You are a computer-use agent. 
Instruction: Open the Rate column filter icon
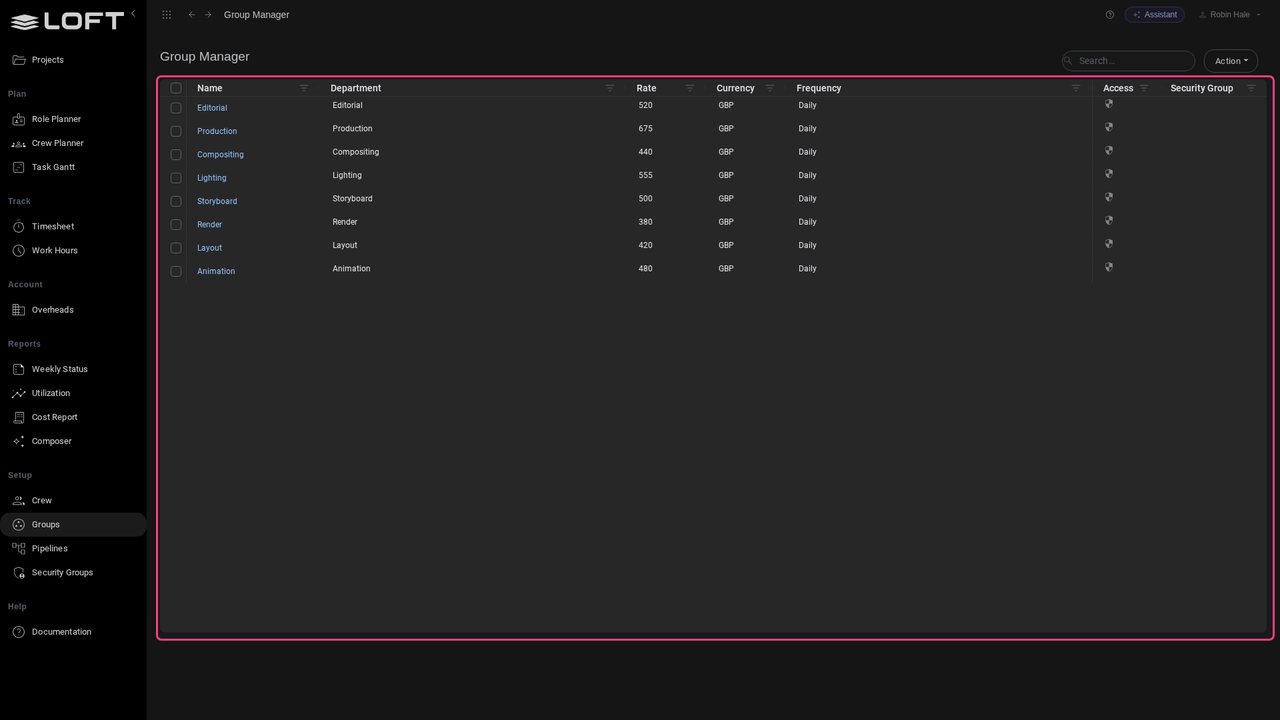(x=690, y=88)
